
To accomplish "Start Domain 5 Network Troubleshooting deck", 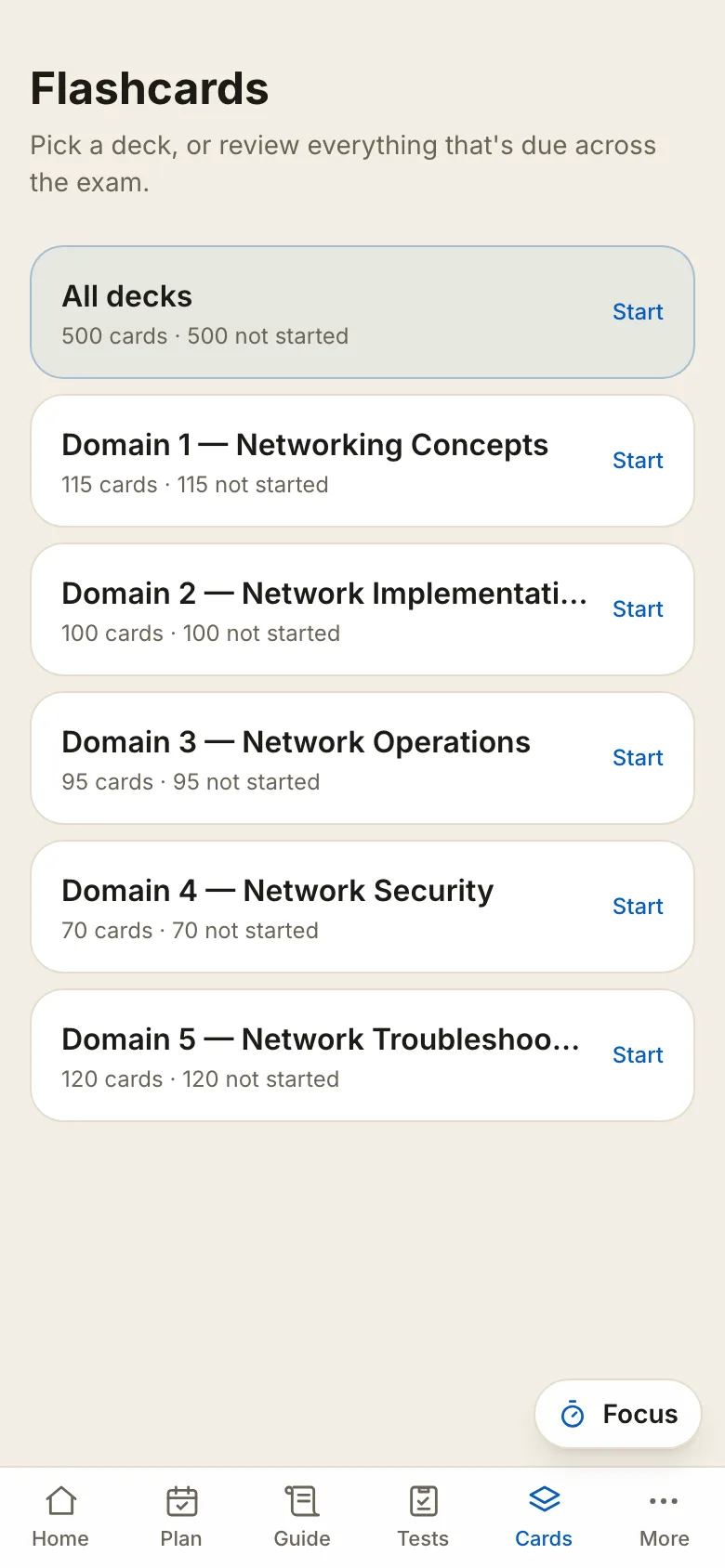I will pyautogui.click(x=638, y=1055).
